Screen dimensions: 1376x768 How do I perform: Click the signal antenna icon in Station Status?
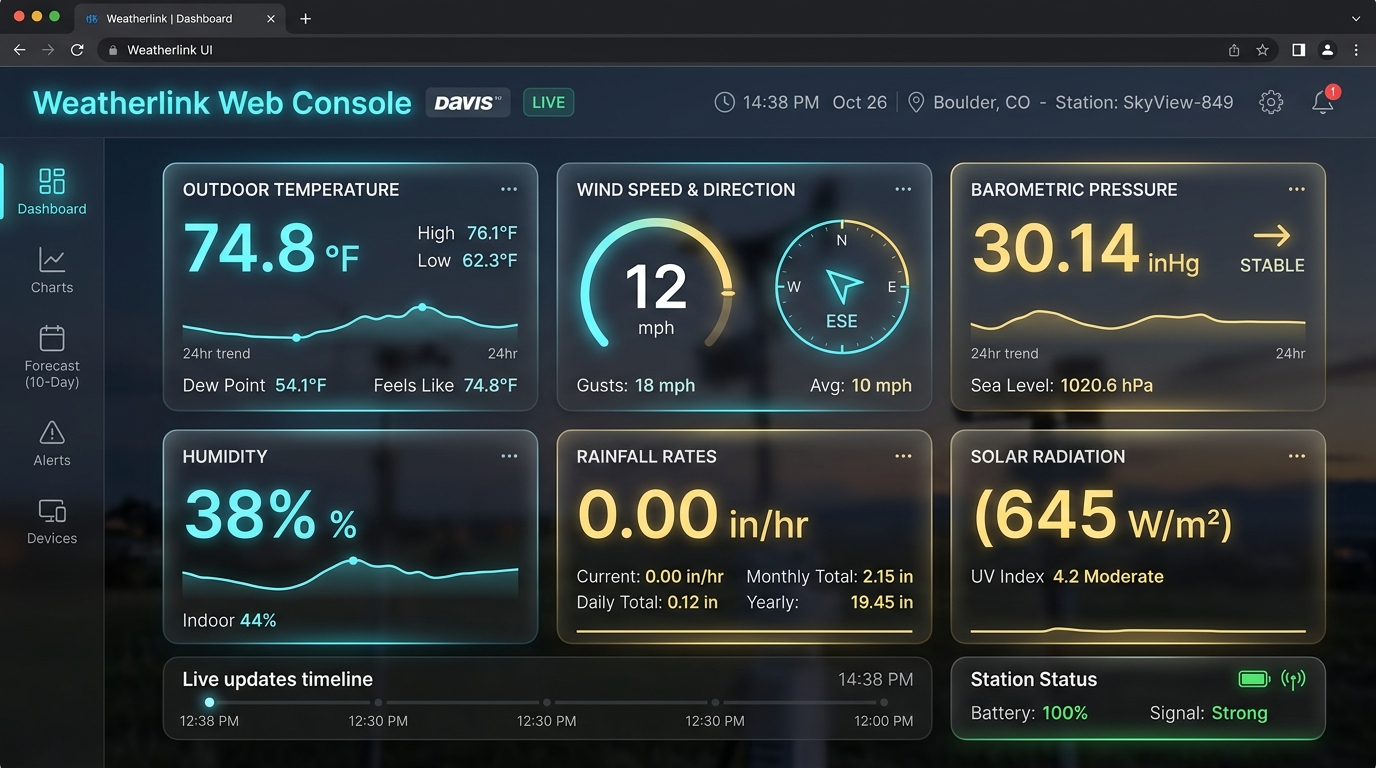1293,680
